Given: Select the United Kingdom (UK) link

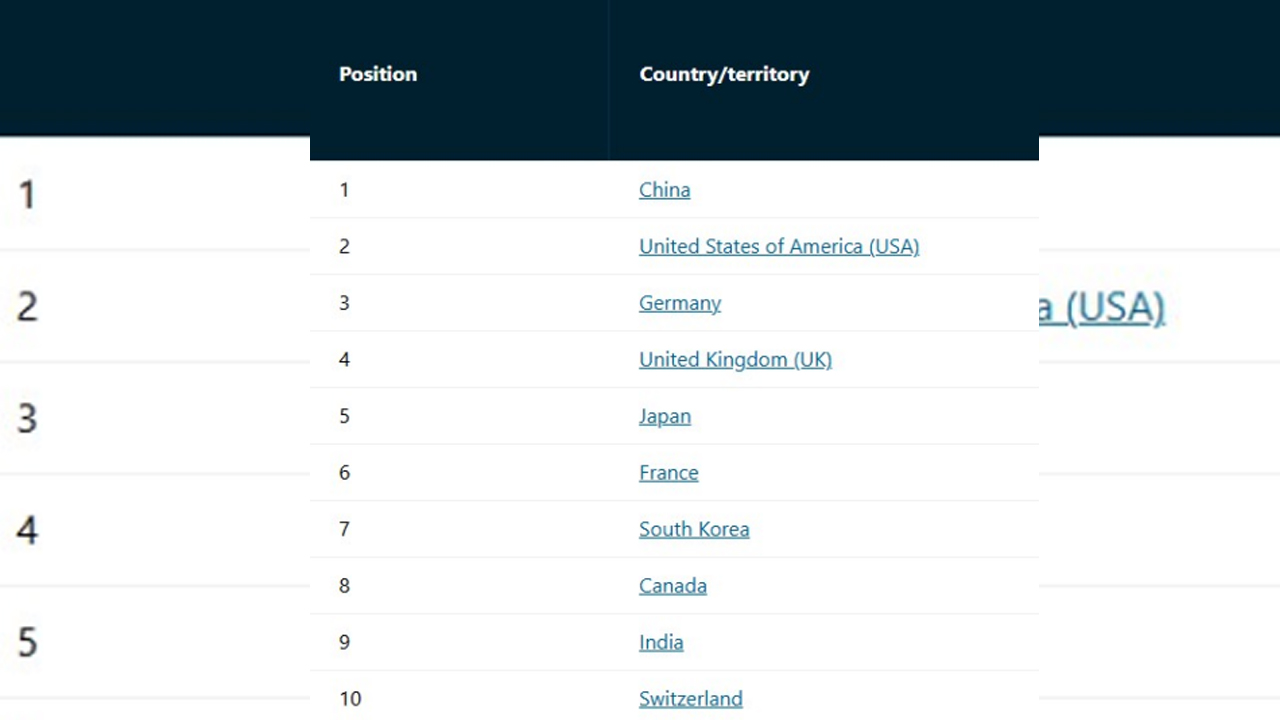Looking at the screenshot, I should pyautogui.click(x=735, y=359).
